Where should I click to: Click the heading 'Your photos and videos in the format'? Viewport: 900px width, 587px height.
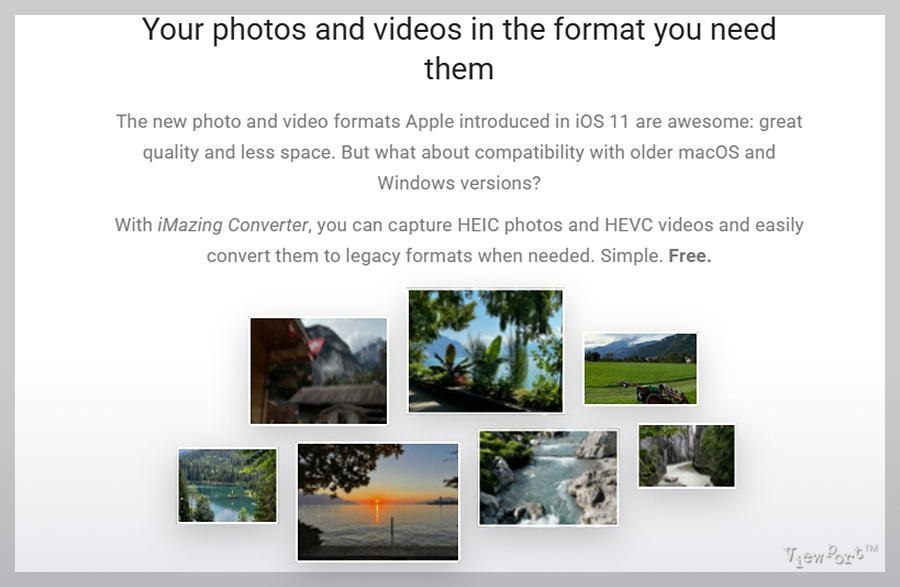tap(459, 48)
